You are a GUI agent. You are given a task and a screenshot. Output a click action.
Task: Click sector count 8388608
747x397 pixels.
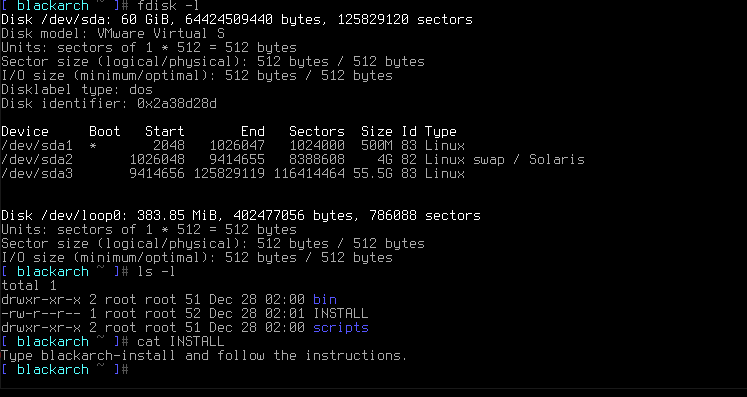point(317,160)
